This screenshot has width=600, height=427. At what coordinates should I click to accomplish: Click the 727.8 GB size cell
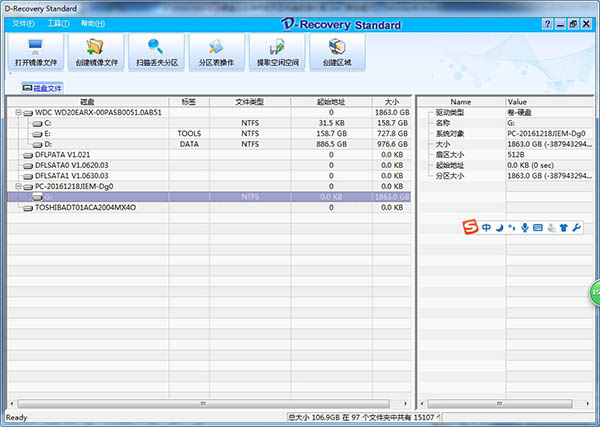point(392,134)
